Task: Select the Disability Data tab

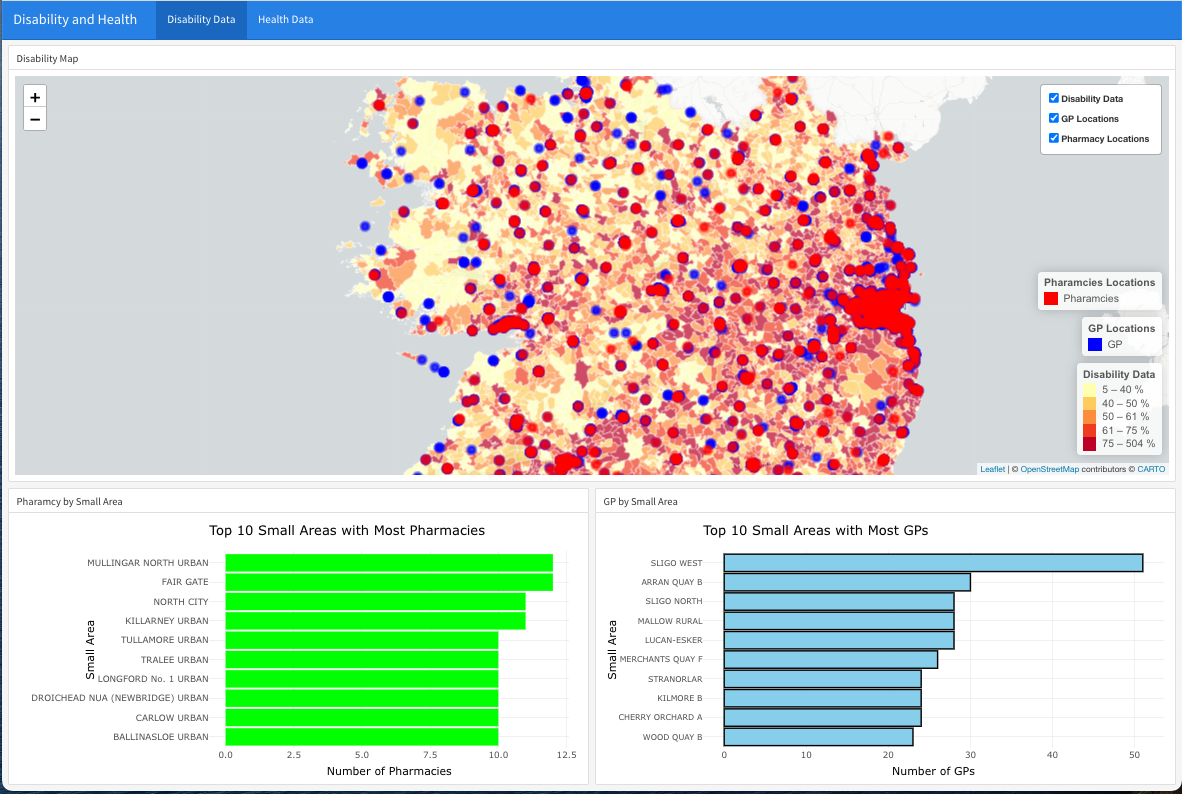Action: pos(200,18)
